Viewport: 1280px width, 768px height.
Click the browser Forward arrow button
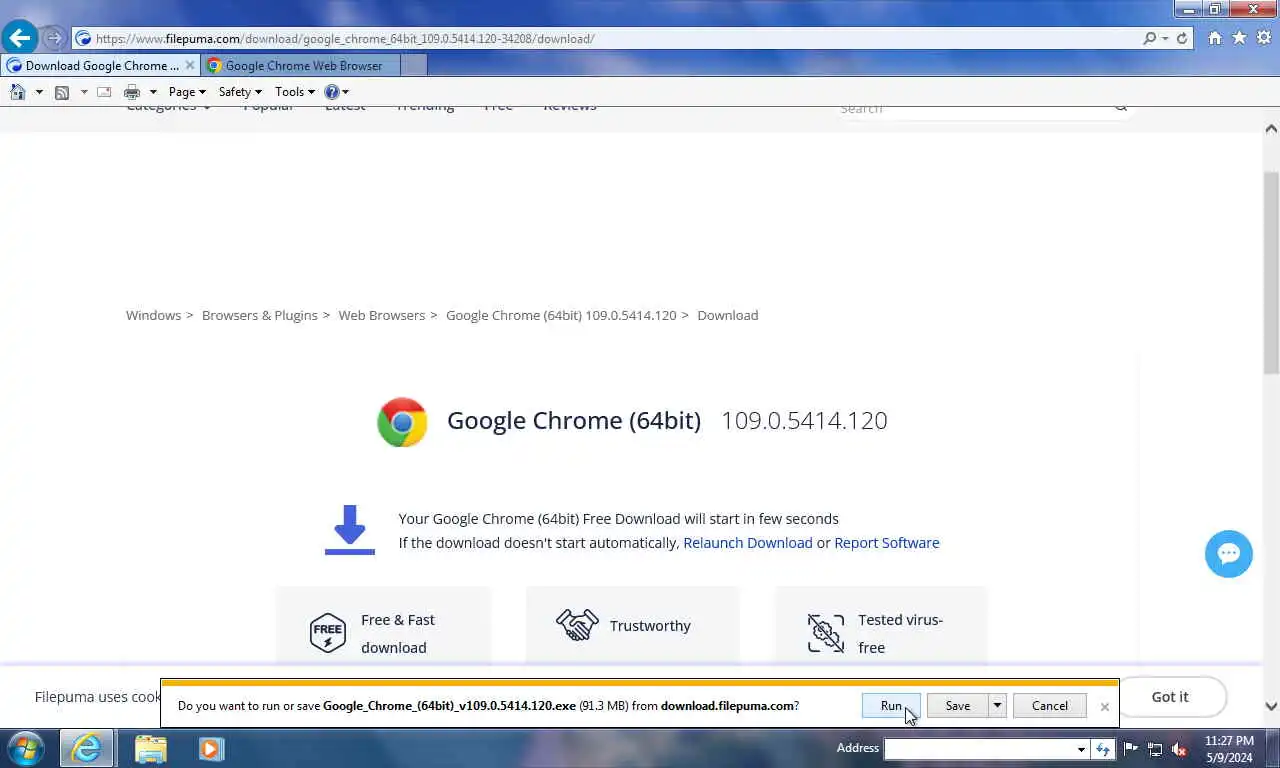tap(55, 38)
